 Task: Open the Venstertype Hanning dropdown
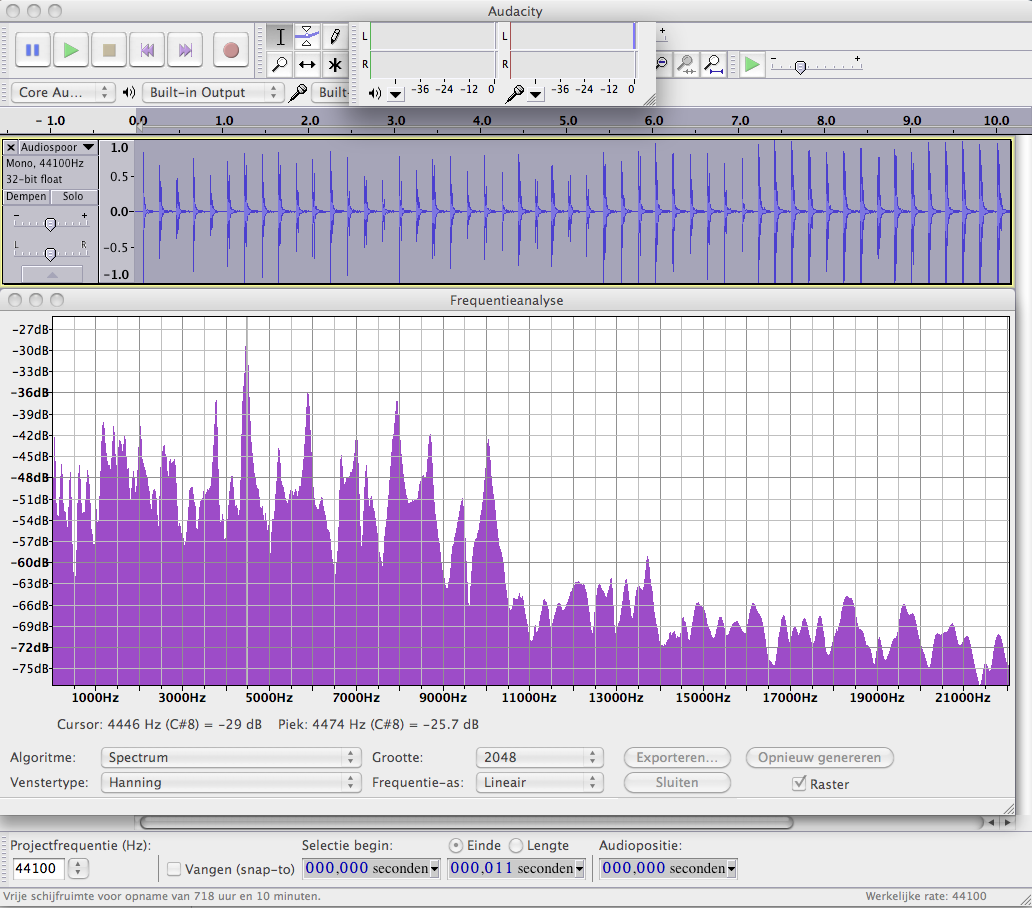point(231,783)
